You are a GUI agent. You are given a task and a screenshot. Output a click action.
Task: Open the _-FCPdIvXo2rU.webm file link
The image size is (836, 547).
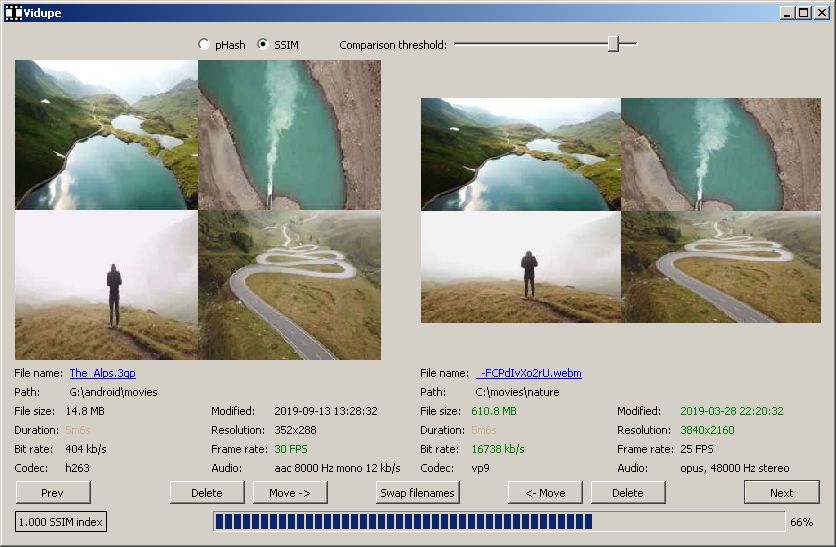(x=529, y=373)
